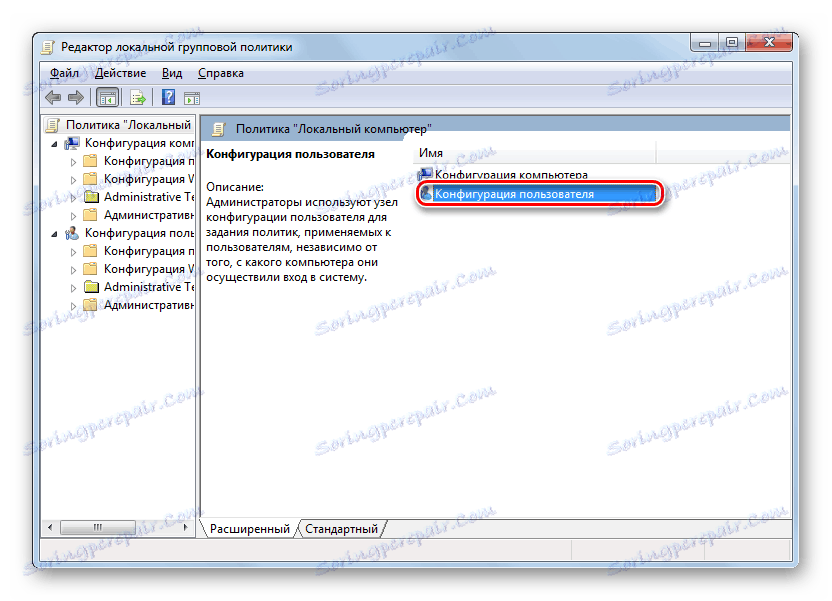832x601 pixels.
Task: Expand Administrative Te under user configuration
Action: [x=73, y=288]
